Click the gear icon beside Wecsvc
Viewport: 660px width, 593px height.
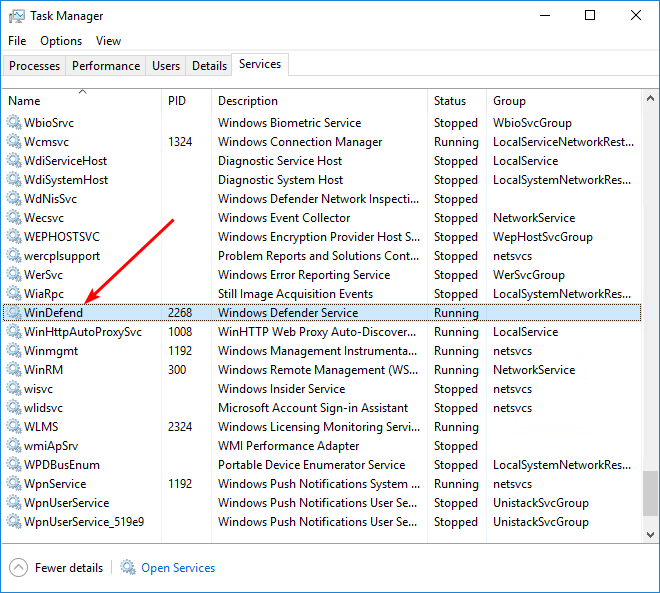click(14, 218)
